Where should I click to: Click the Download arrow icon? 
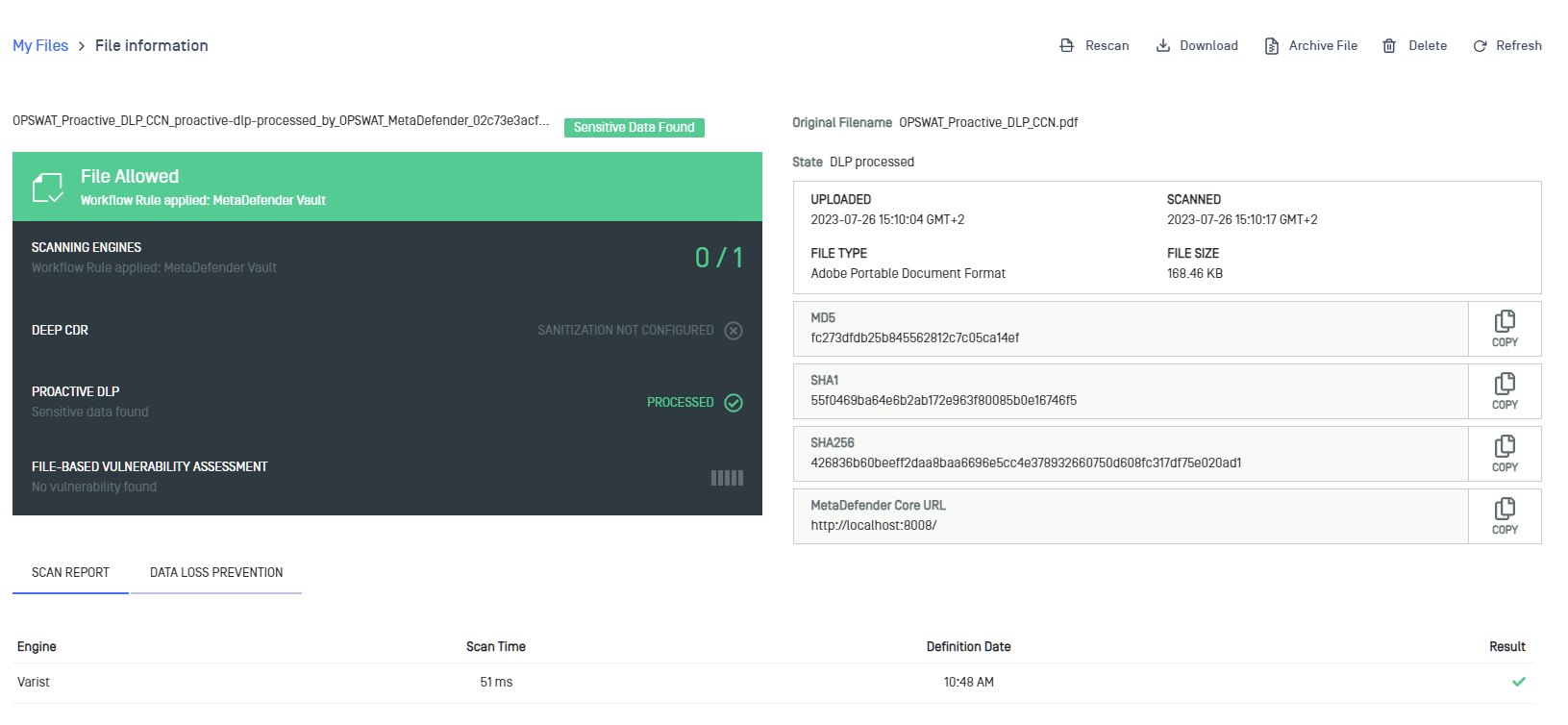1162,45
